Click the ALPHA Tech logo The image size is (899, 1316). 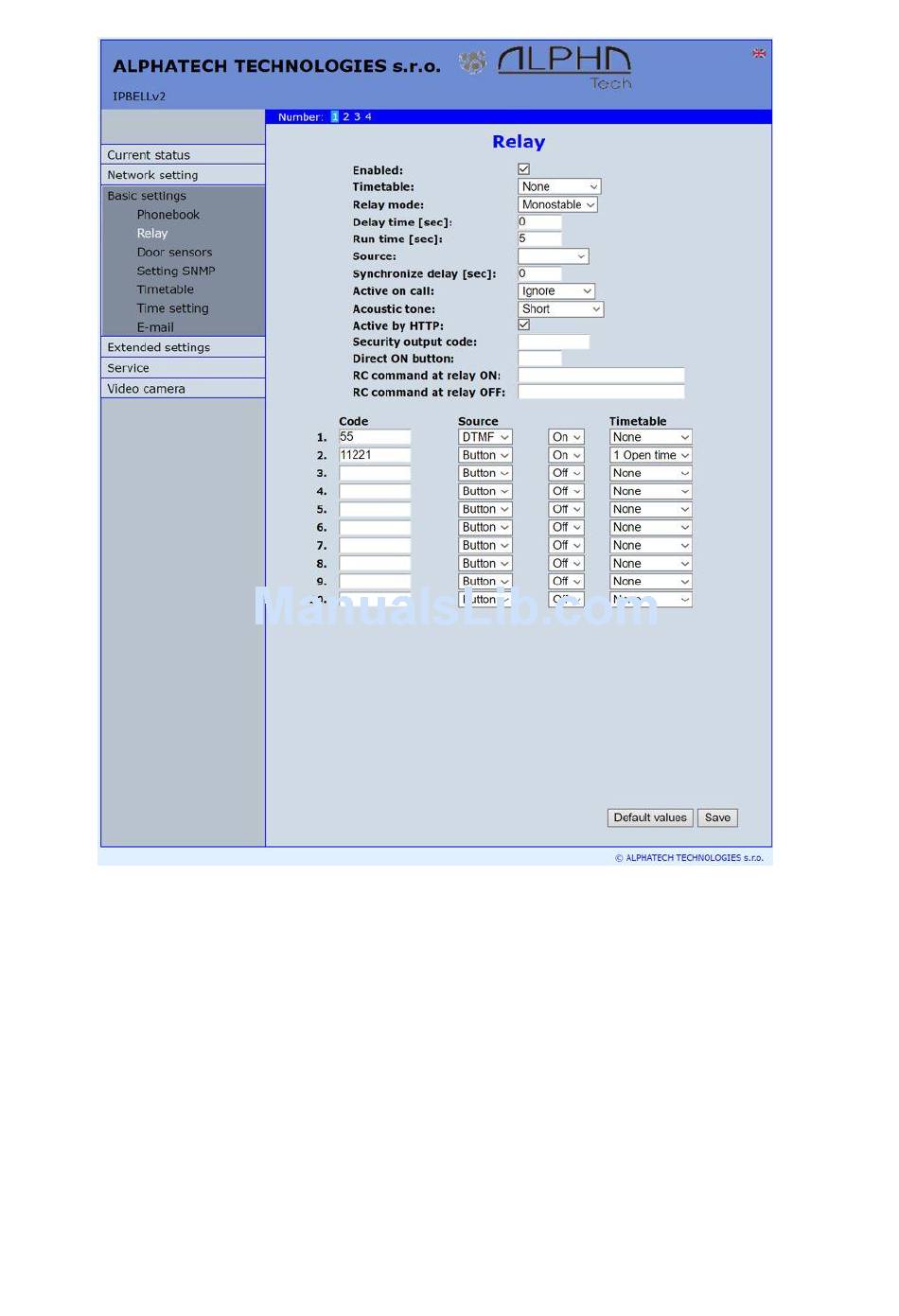(x=563, y=67)
